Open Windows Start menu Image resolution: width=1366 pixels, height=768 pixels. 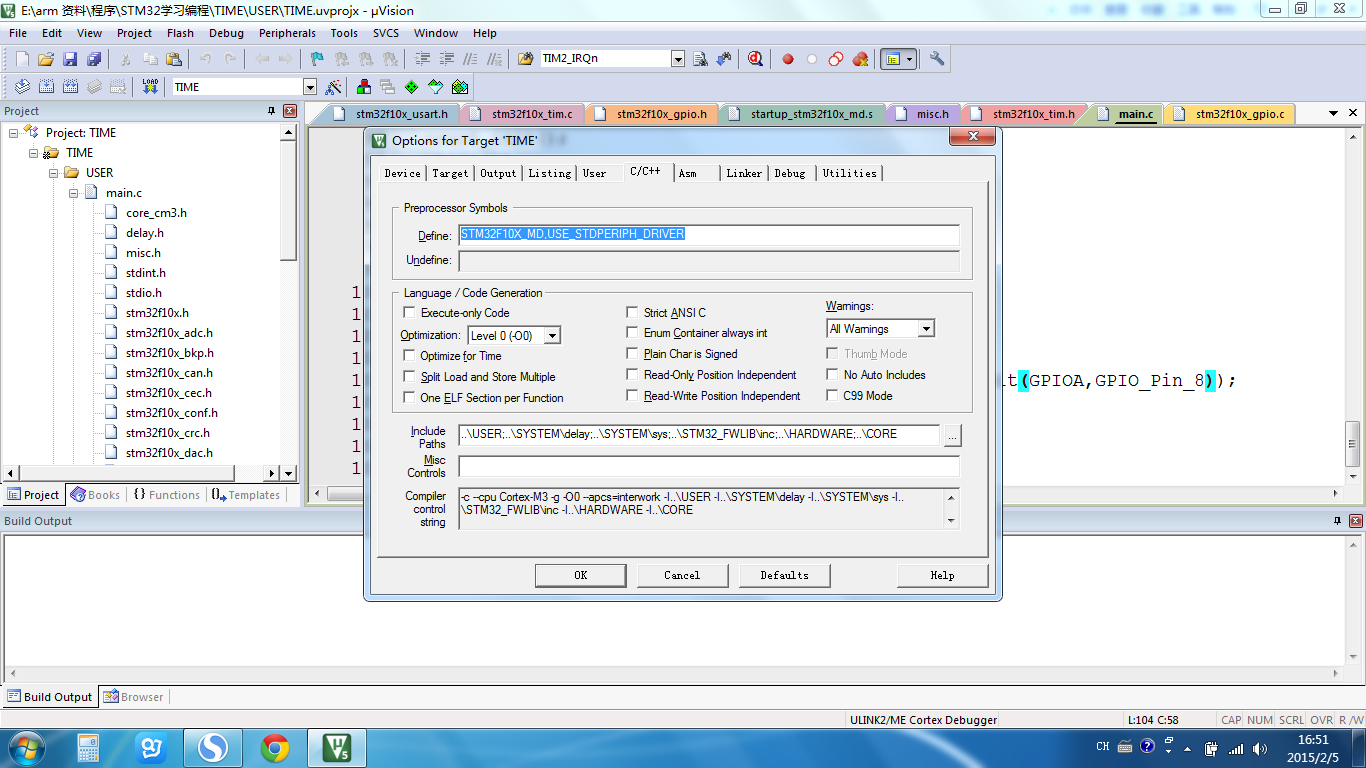(25, 747)
